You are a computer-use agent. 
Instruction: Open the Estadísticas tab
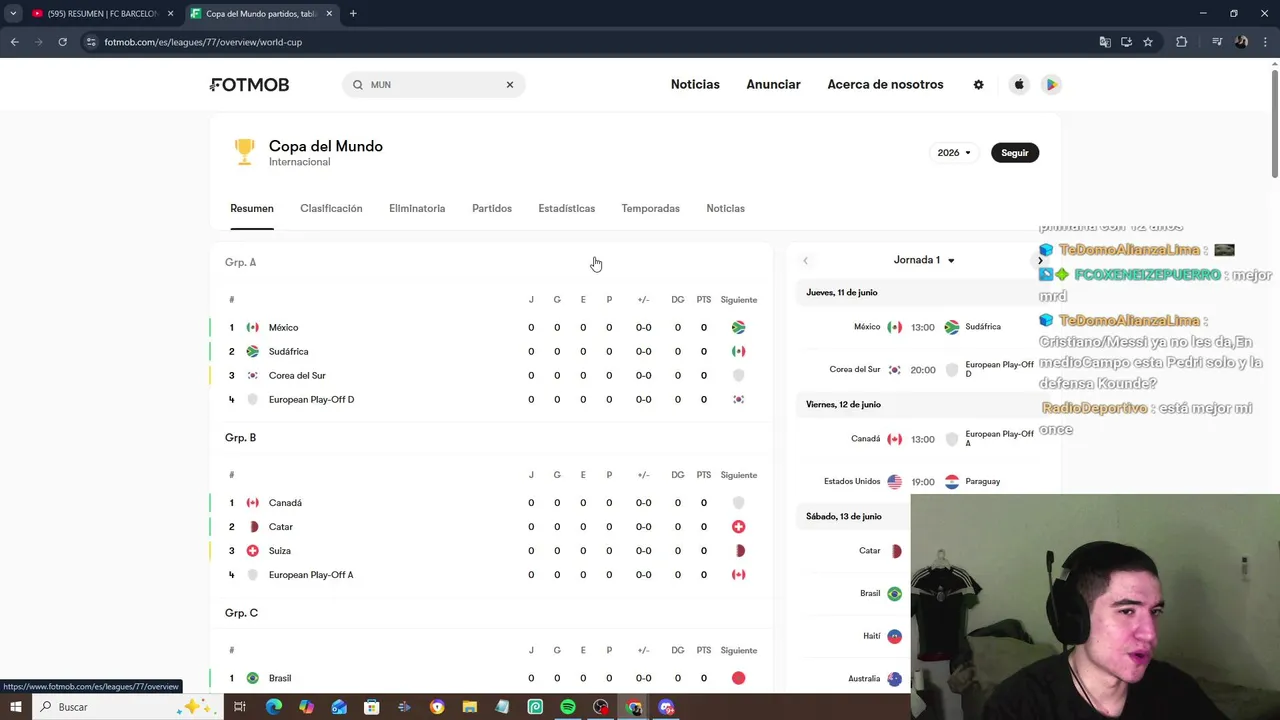click(x=566, y=208)
